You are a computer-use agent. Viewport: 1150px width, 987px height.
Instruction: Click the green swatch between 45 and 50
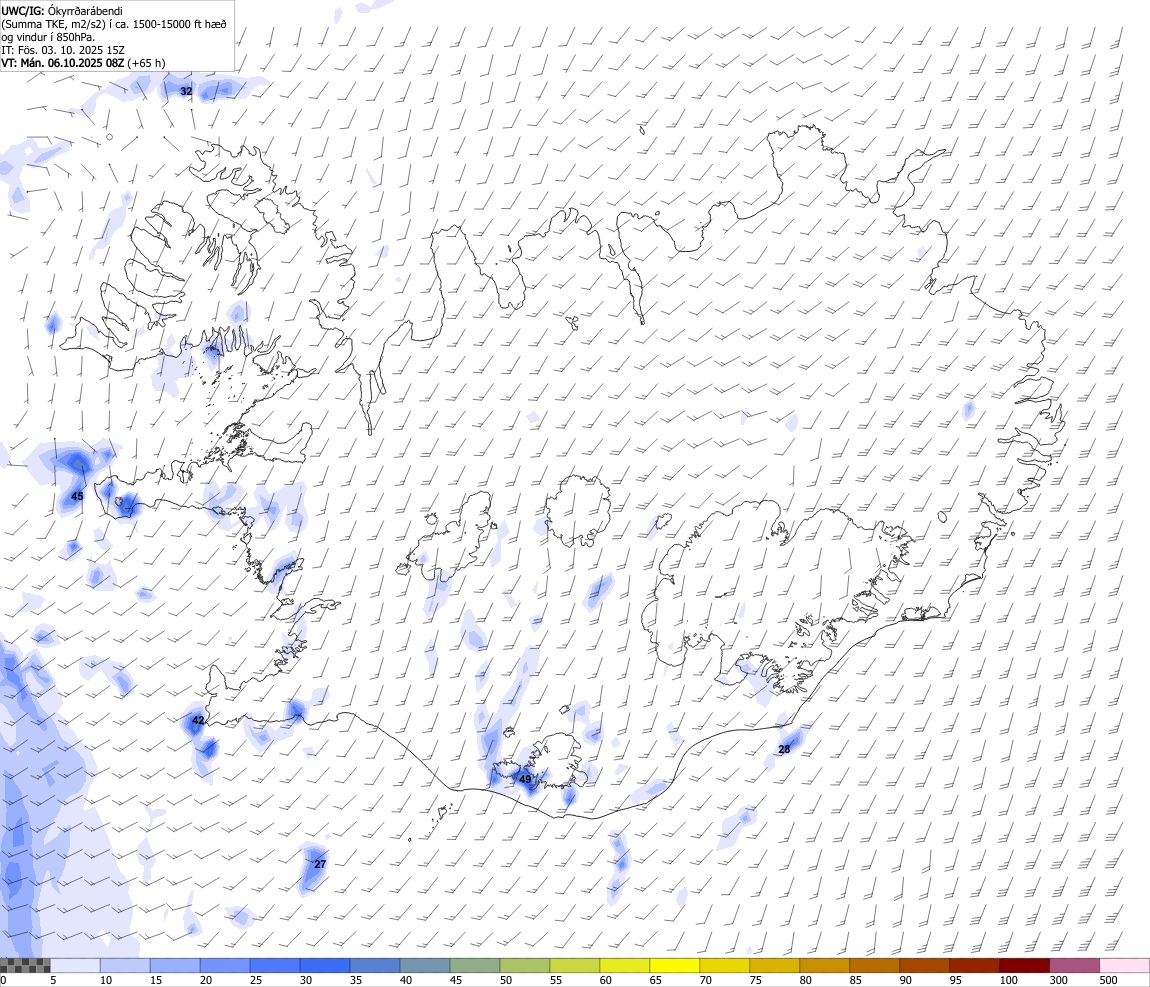pos(475,966)
